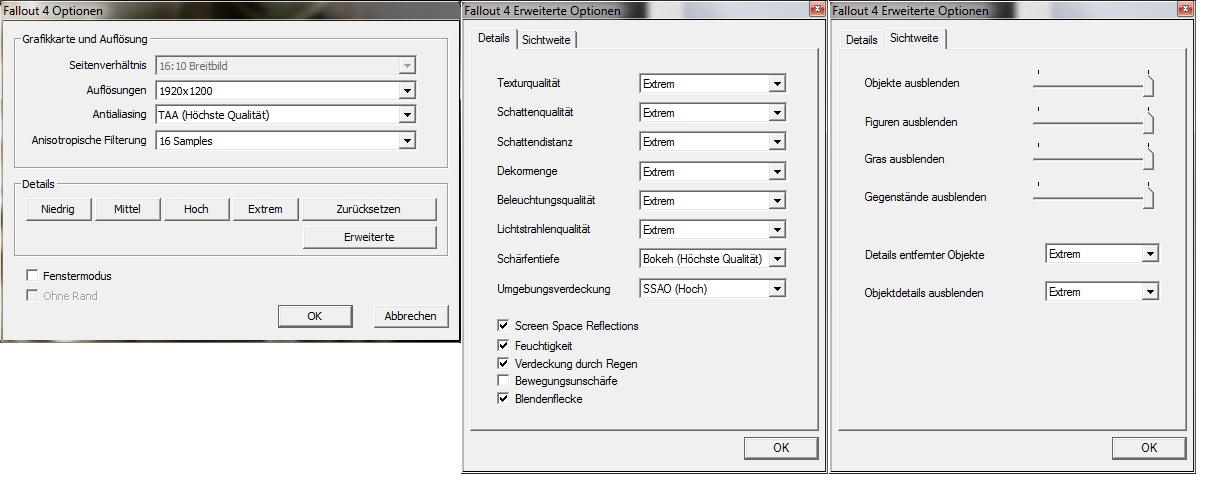Open the Schattenqualität dropdown
1213x485 pixels.
coord(712,113)
